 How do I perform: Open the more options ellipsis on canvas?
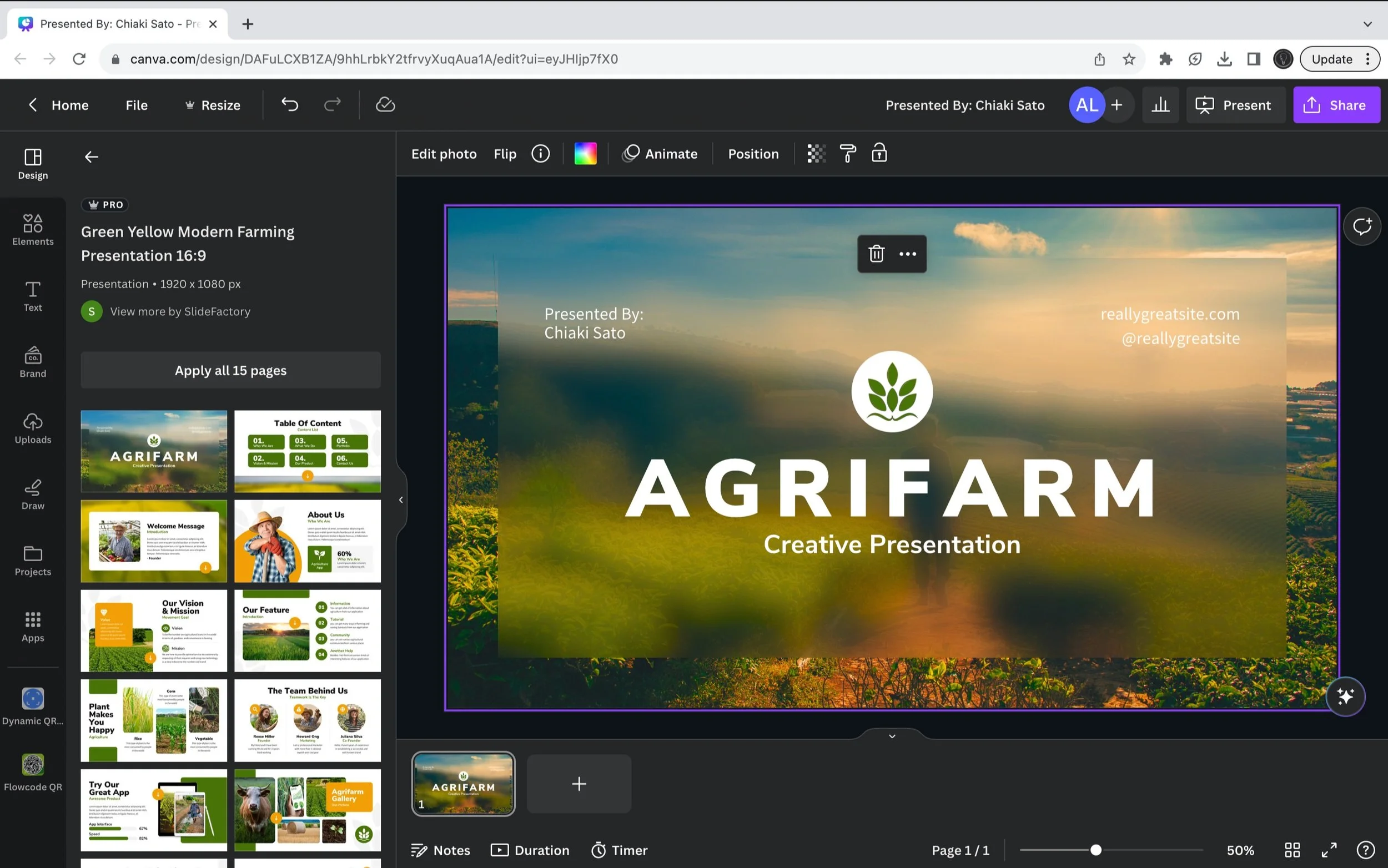[907, 254]
